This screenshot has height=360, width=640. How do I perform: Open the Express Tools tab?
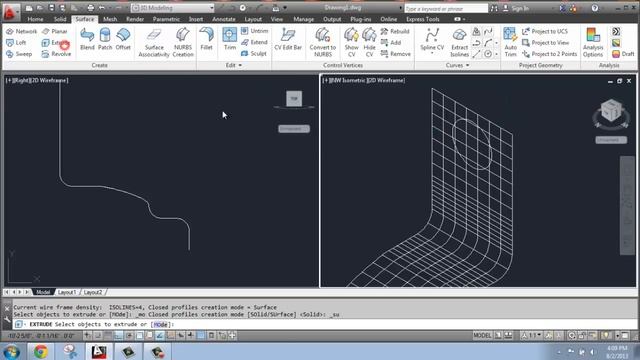[x=422, y=19]
